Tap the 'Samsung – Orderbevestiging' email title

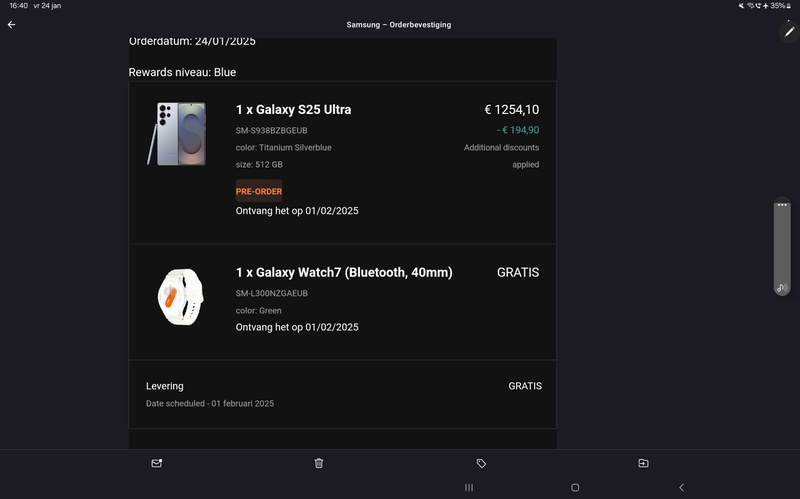point(398,24)
